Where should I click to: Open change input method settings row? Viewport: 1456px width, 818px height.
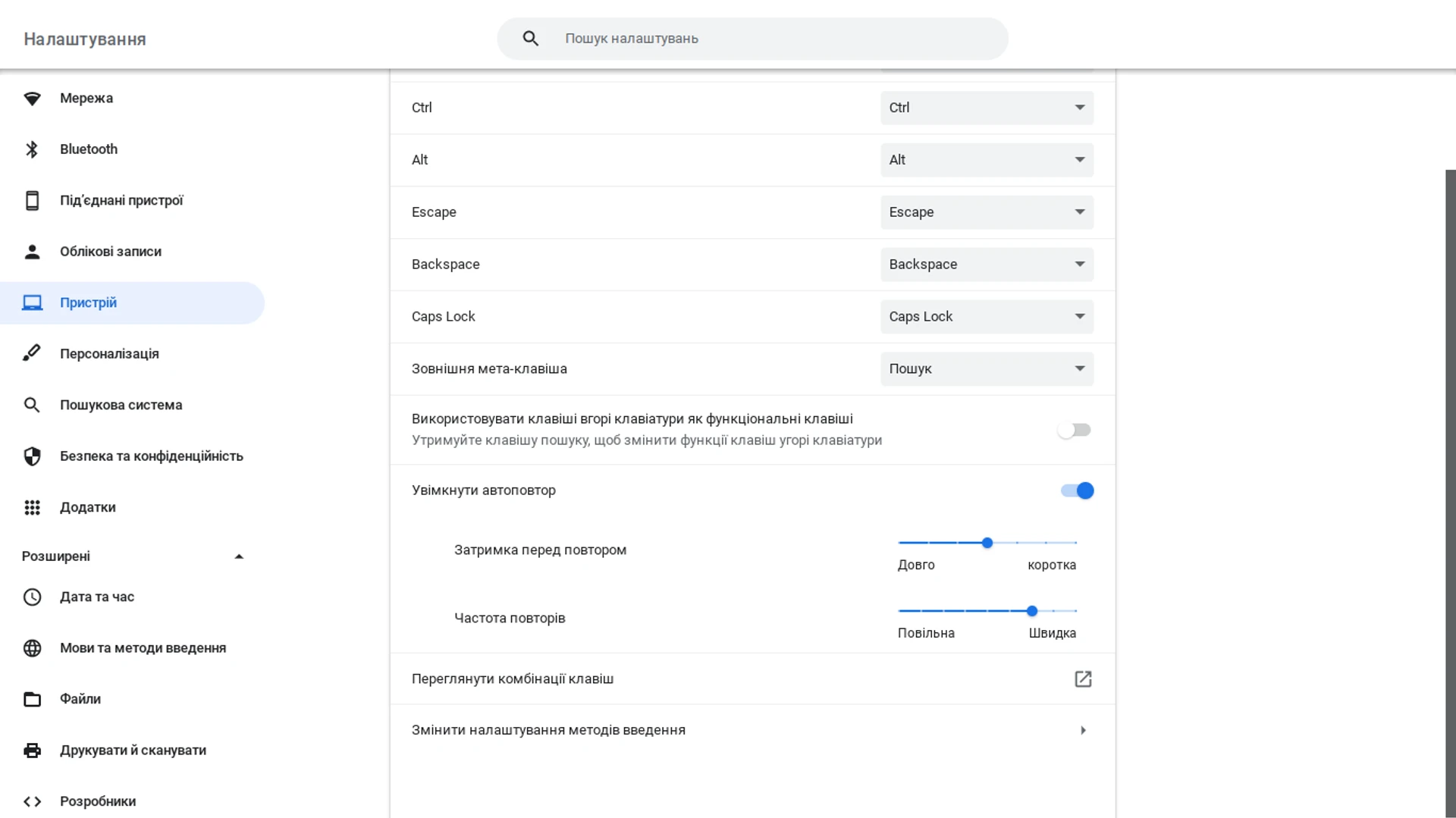pos(751,730)
